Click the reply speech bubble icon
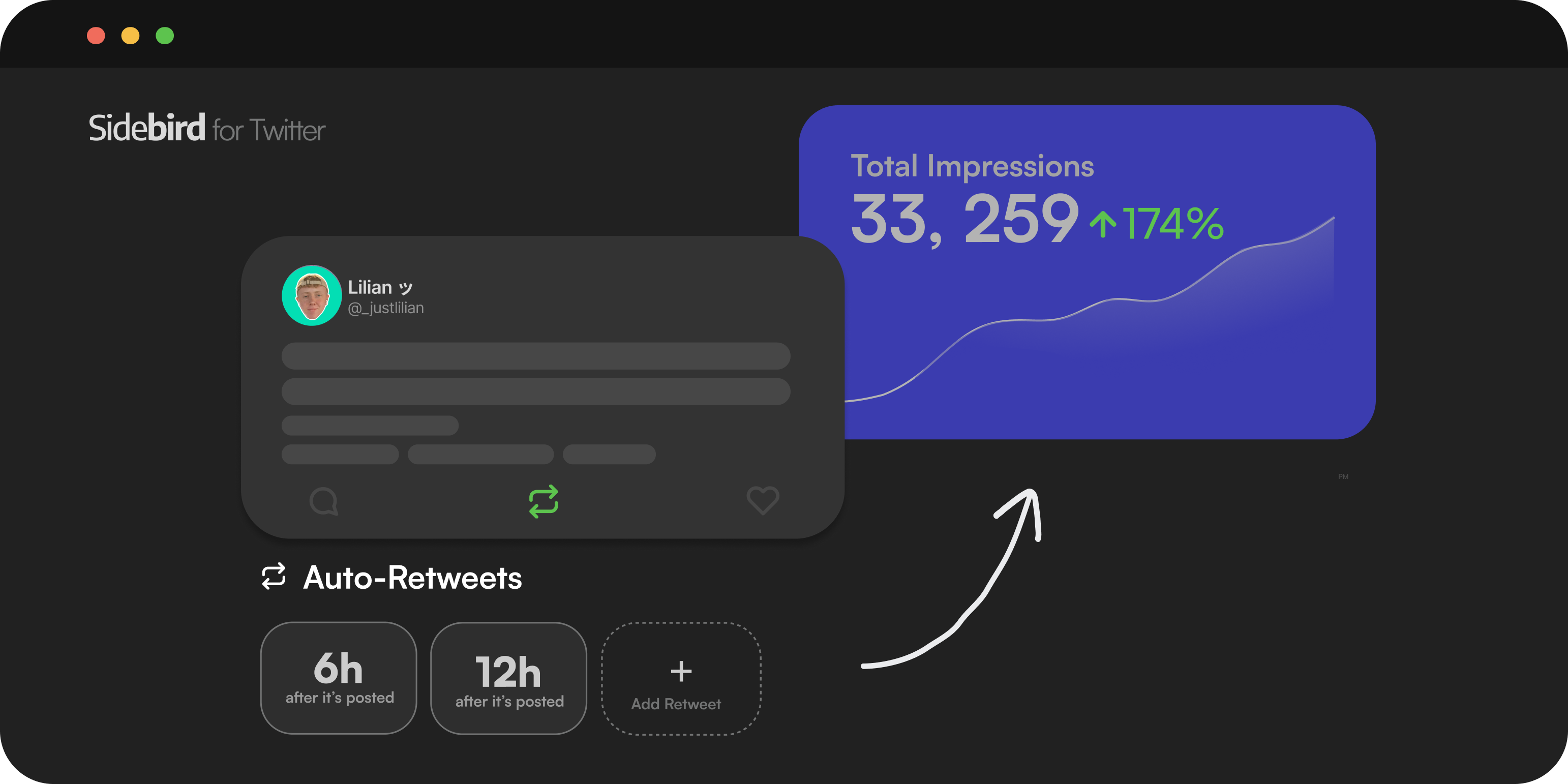 pos(323,501)
